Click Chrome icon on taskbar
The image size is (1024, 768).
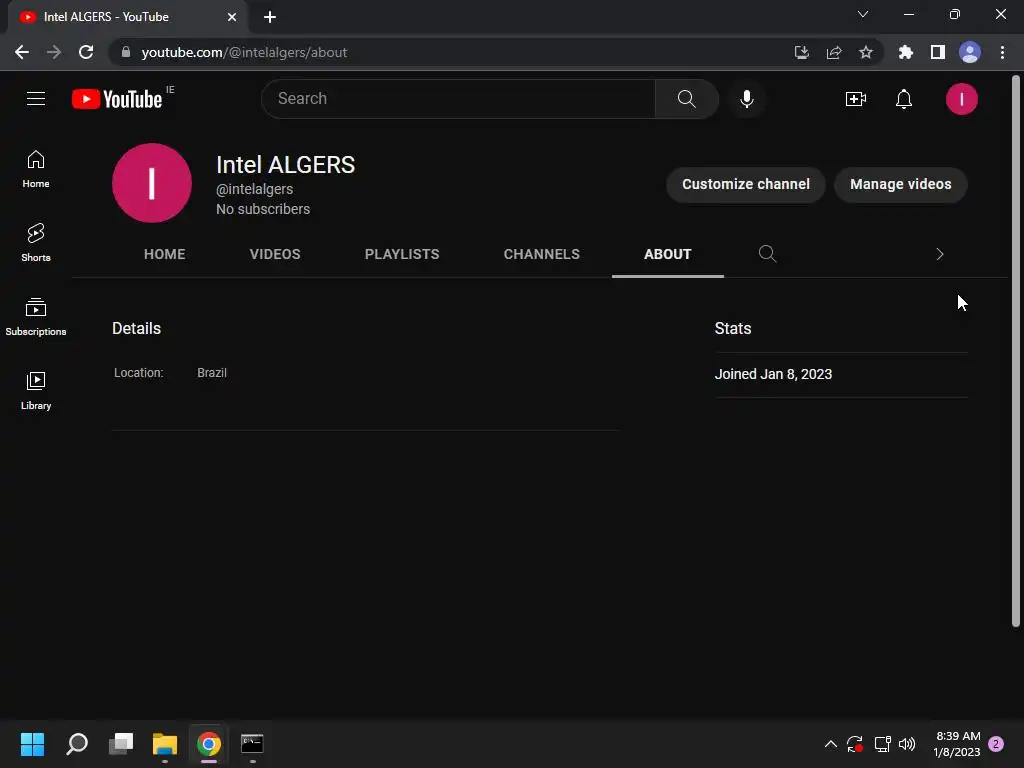(x=209, y=744)
